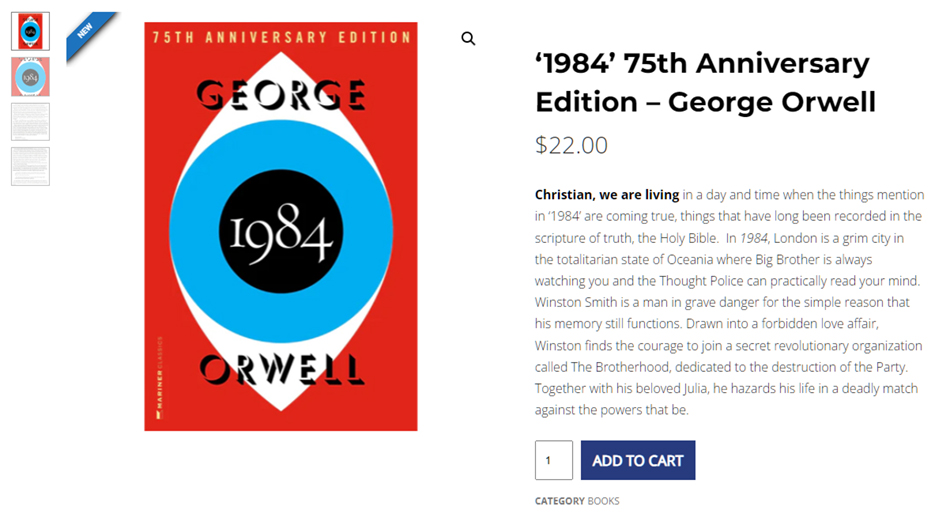Screen dimensions: 950x514
Task: Click the magnifying glass zoom icon
Action: click(468, 39)
